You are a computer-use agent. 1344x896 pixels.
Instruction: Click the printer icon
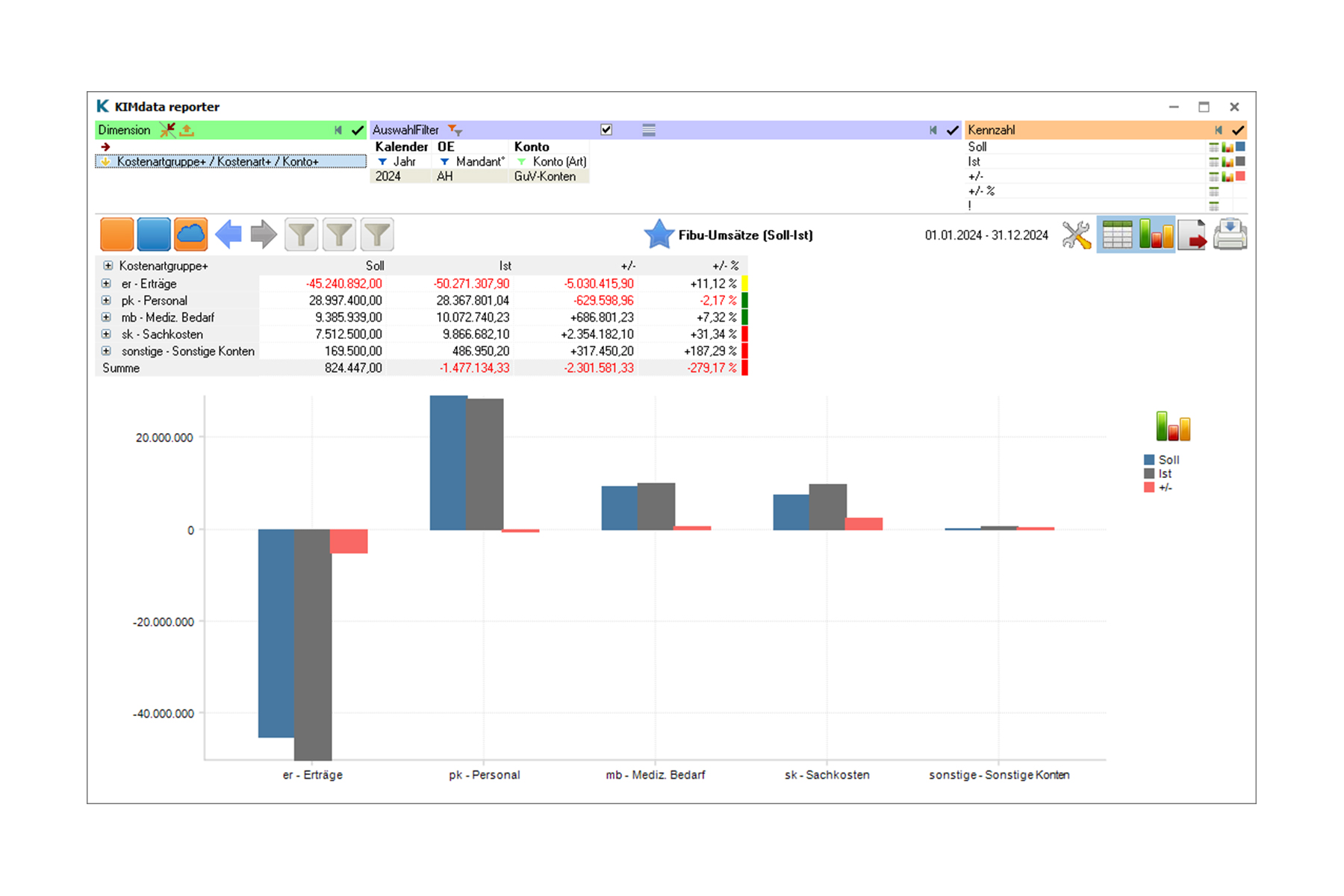pos(1230,235)
